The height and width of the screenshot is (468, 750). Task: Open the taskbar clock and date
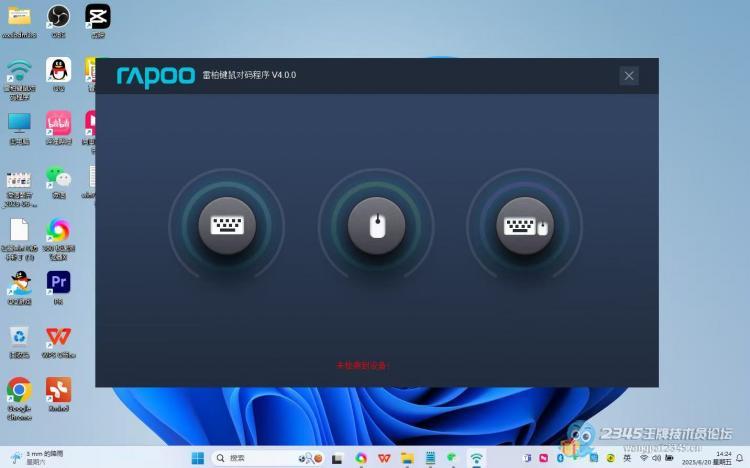(x=707, y=458)
